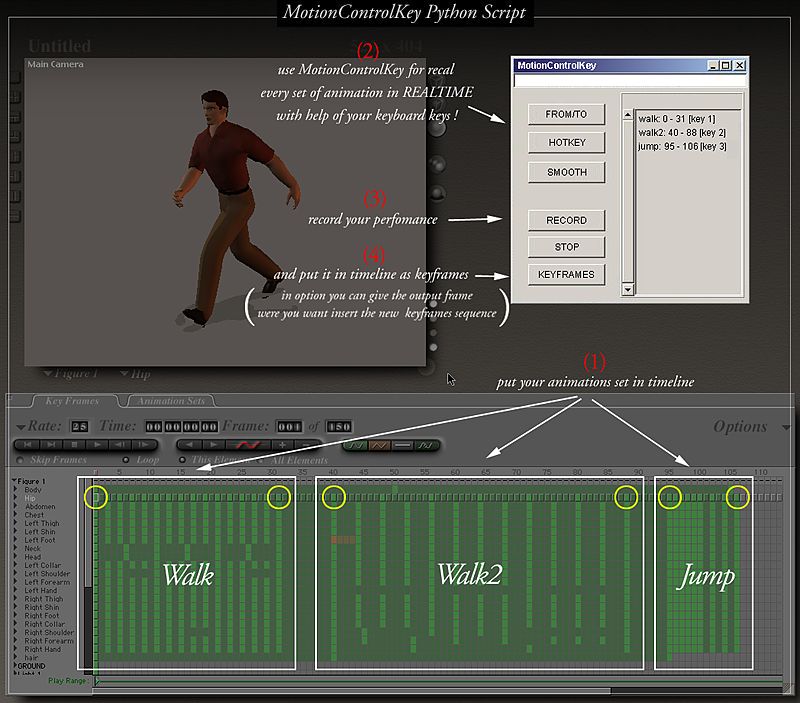Screen dimensions: 800x703
Task: Select the Right Thigh row label
Action: (x=44, y=599)
